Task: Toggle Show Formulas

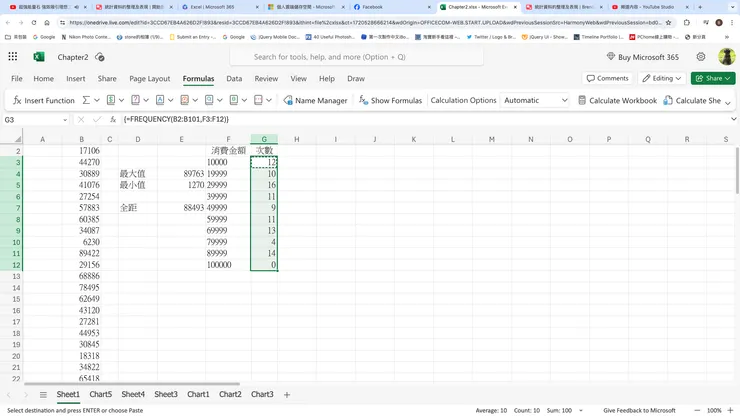Action: [x=390, y=100]
